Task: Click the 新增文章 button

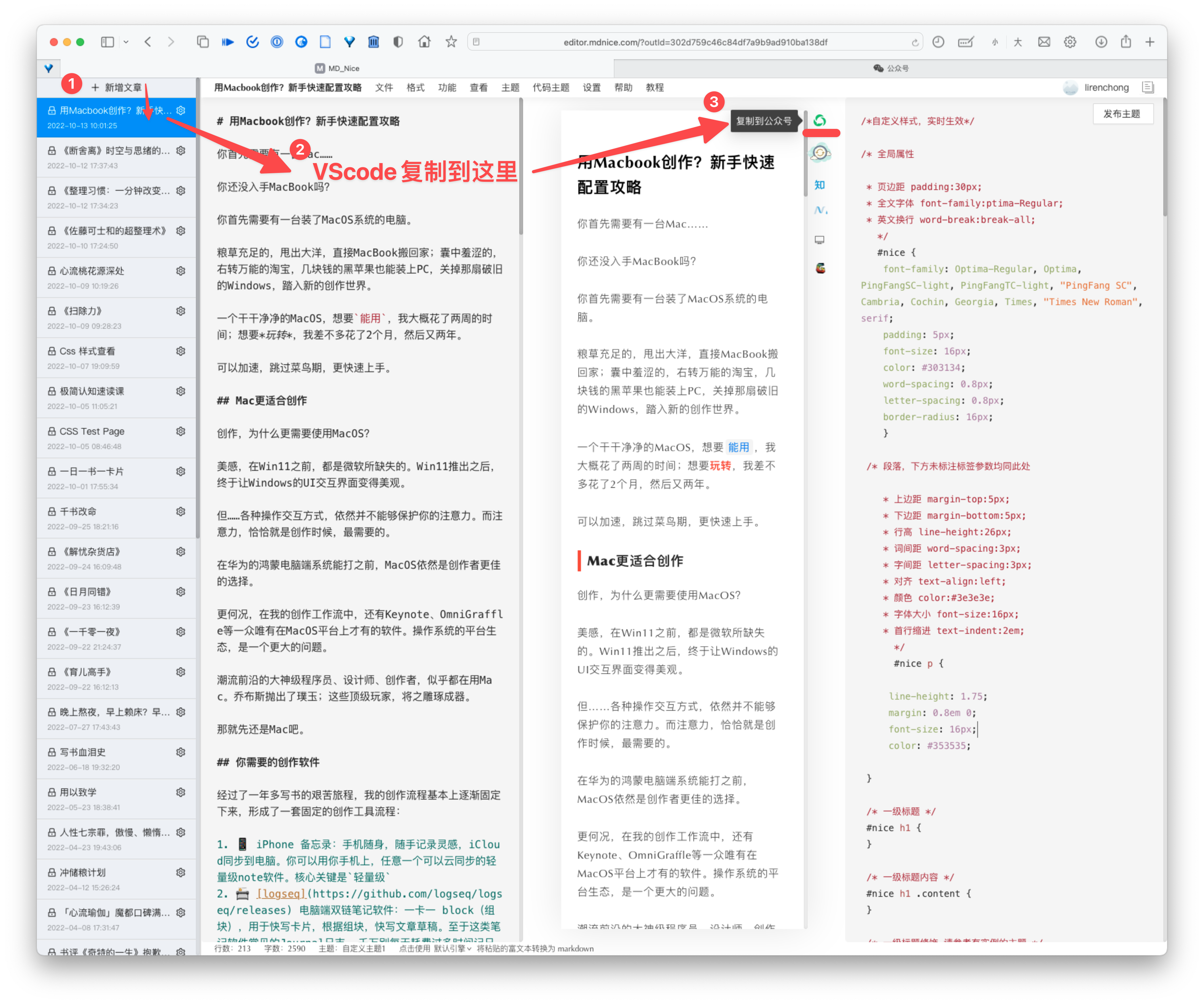Action: 116,88
